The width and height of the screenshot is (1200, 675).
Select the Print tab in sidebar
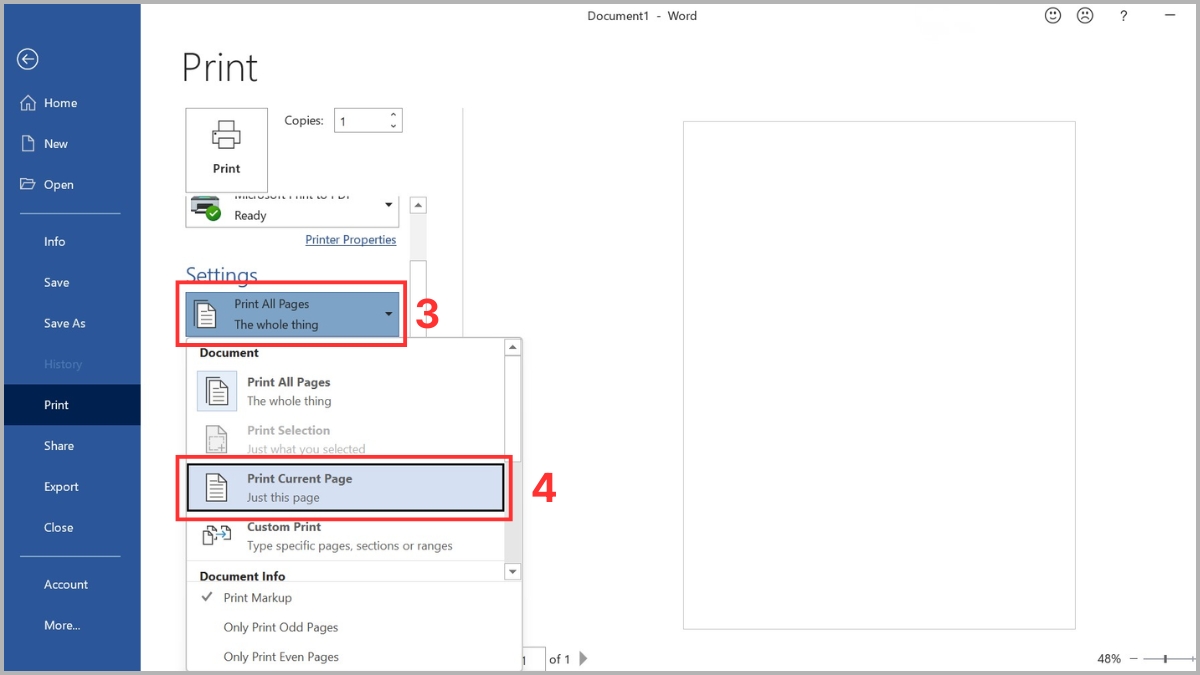(72, 405)
